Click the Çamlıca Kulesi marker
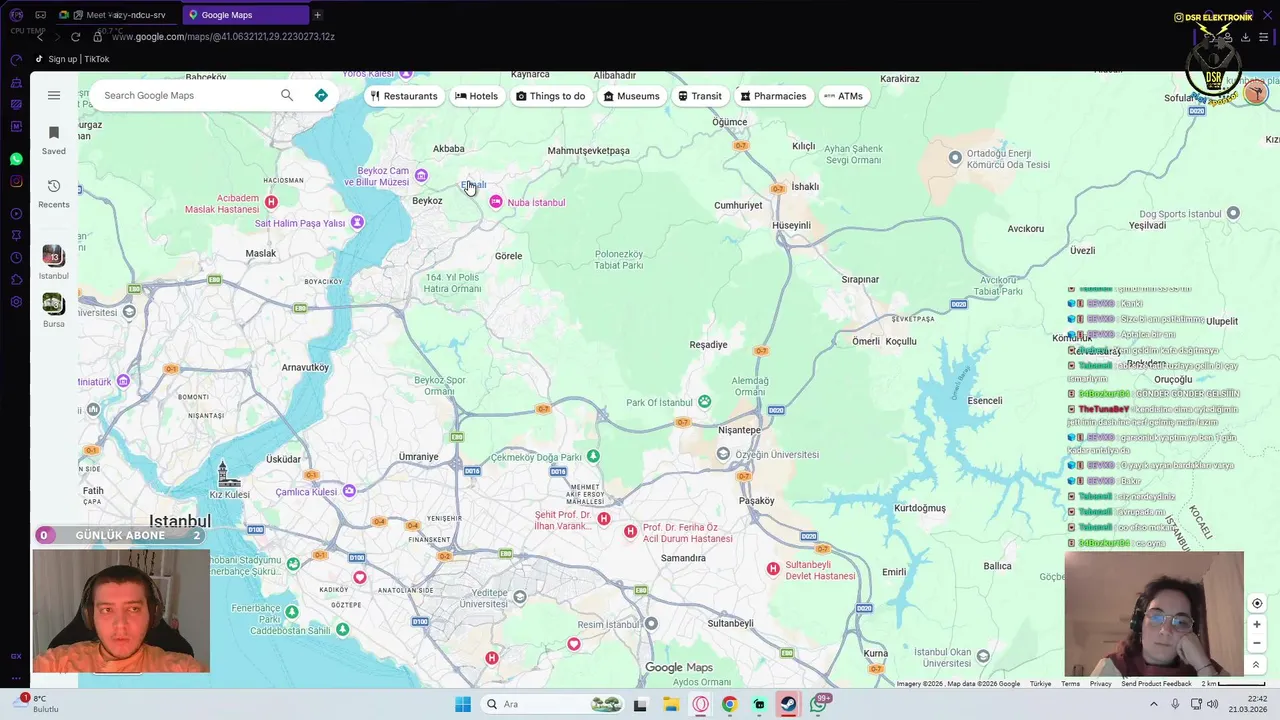The width and height of the screenshot is (1280, 720). [x=349, y=491]
